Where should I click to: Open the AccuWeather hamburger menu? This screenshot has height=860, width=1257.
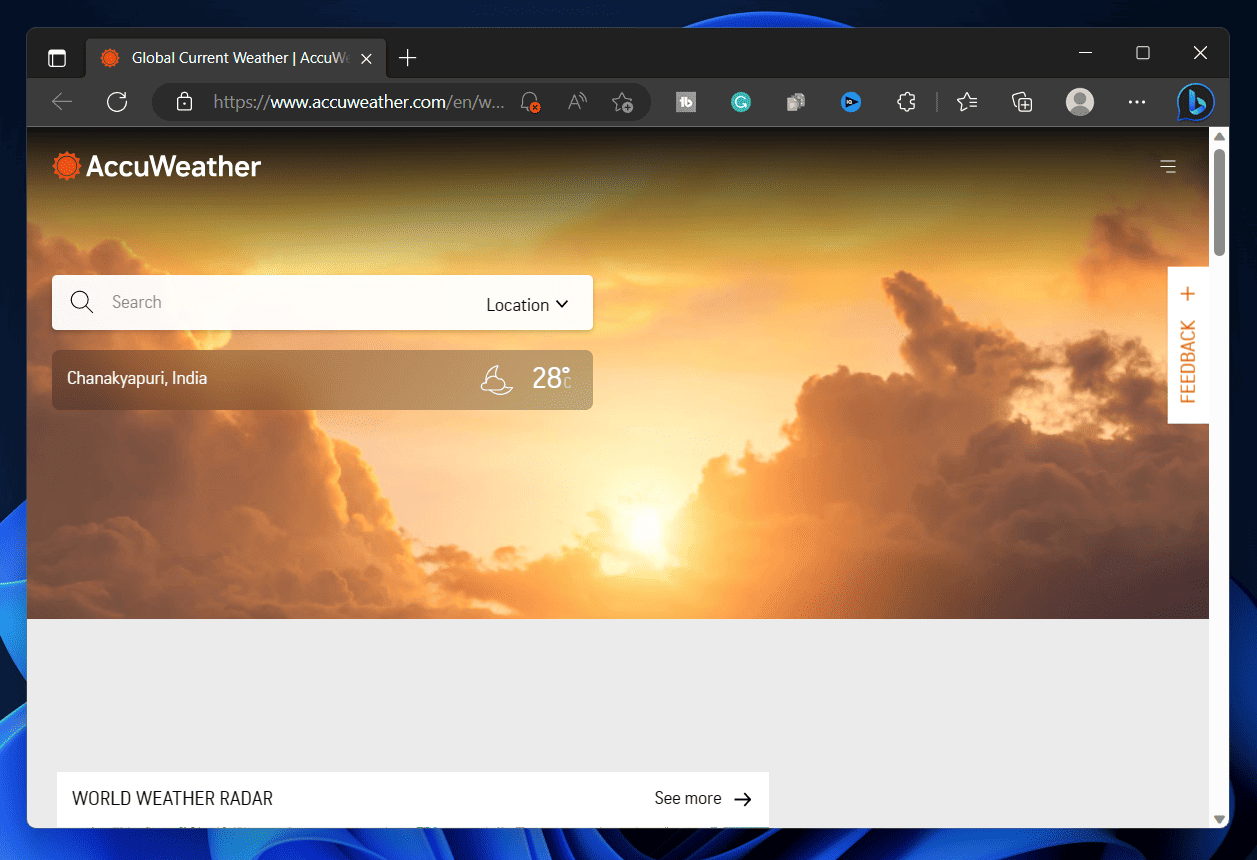coord(1167,166)
